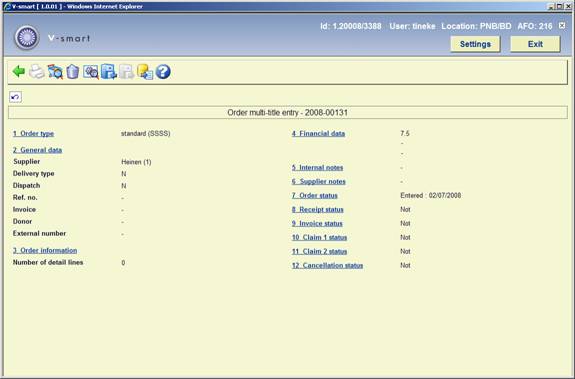Open the 5 Internal notes link
Viewport: 575px width, 379px height.
coord(318,168)
